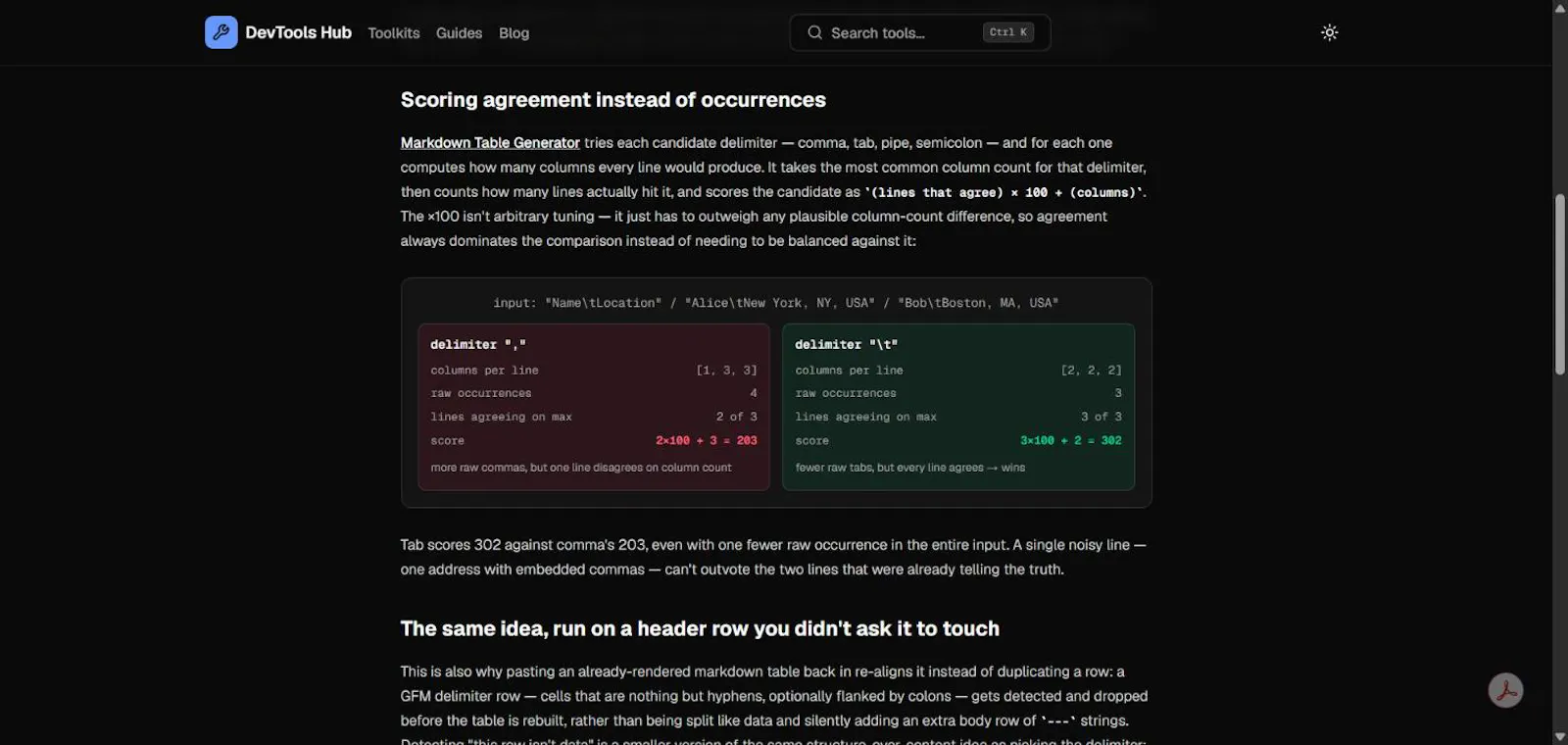The height and width of the screenshot is (745, 1568).
Task: Click the raw occurrences value 3 in tab card
Action: click(x=1118, y=393)
